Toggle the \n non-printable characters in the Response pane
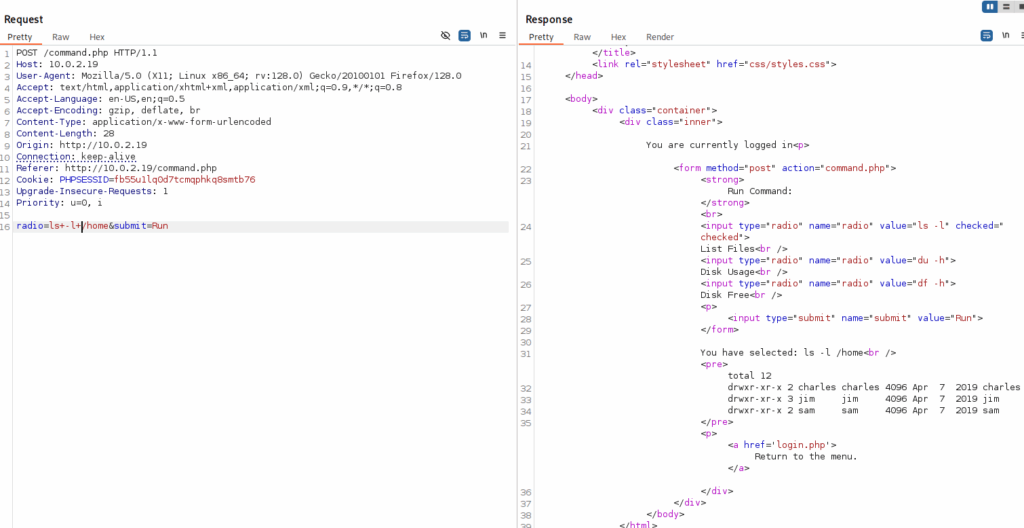Image resolution: width=1024 pixels, height=528 pixels. click(x=1006, y=35)
